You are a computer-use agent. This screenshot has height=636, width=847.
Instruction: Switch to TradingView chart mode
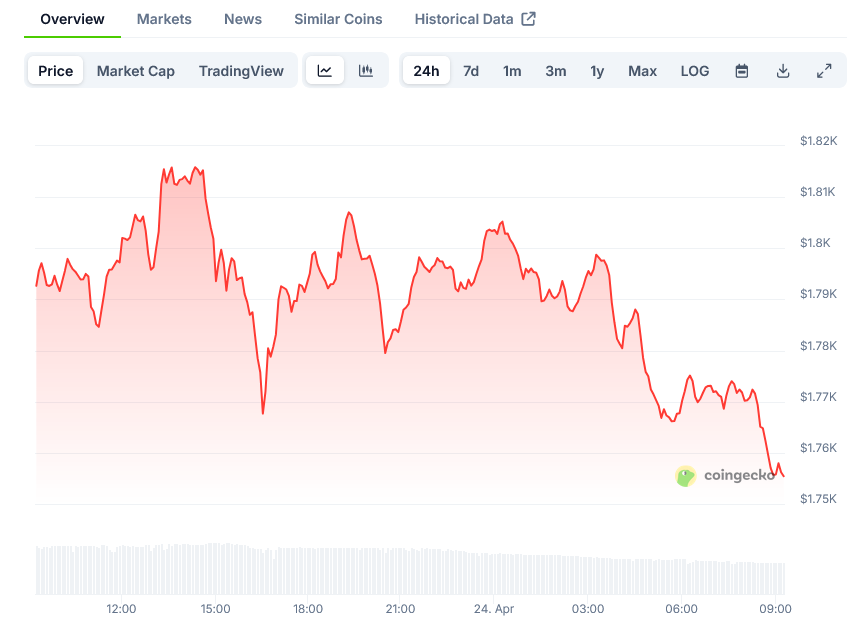point(241,71)
